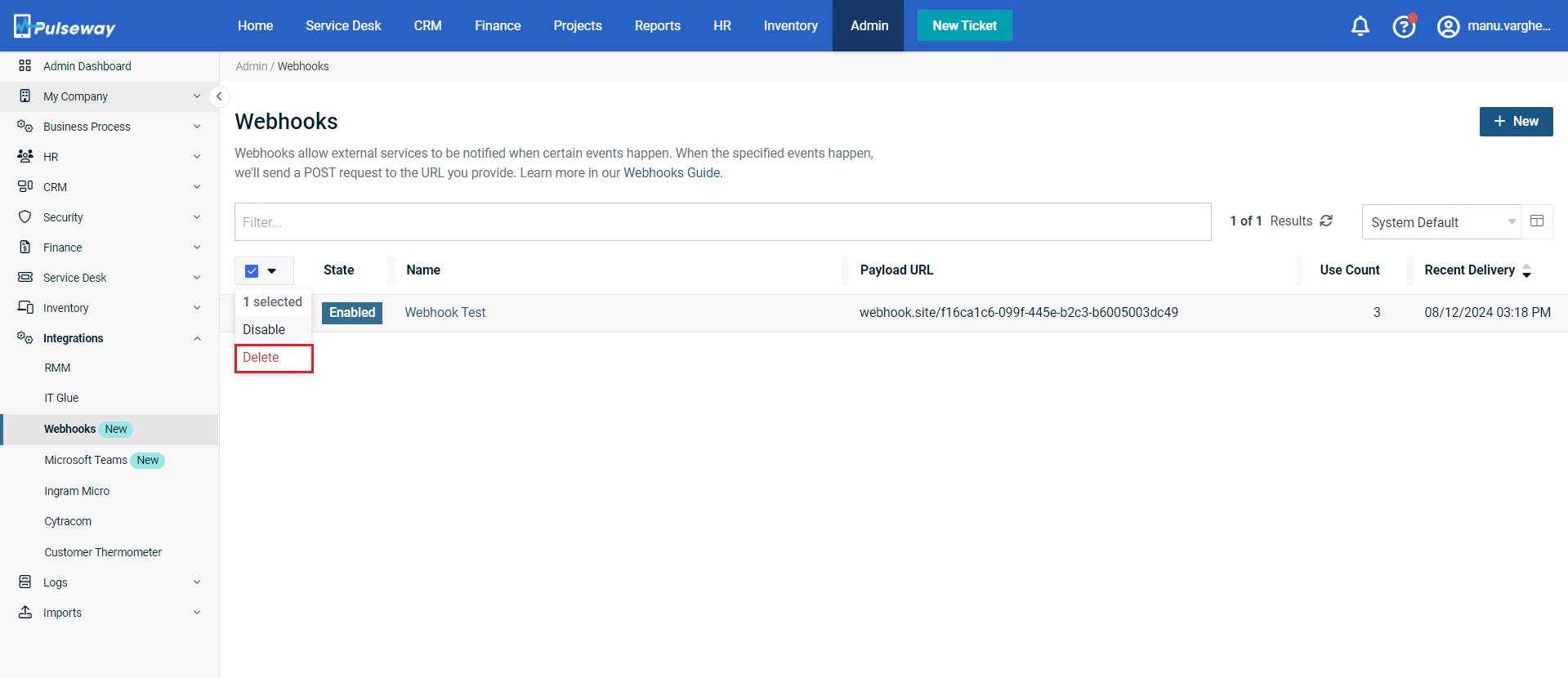
Task: Click the help question mark icon
Action: 1403,26
